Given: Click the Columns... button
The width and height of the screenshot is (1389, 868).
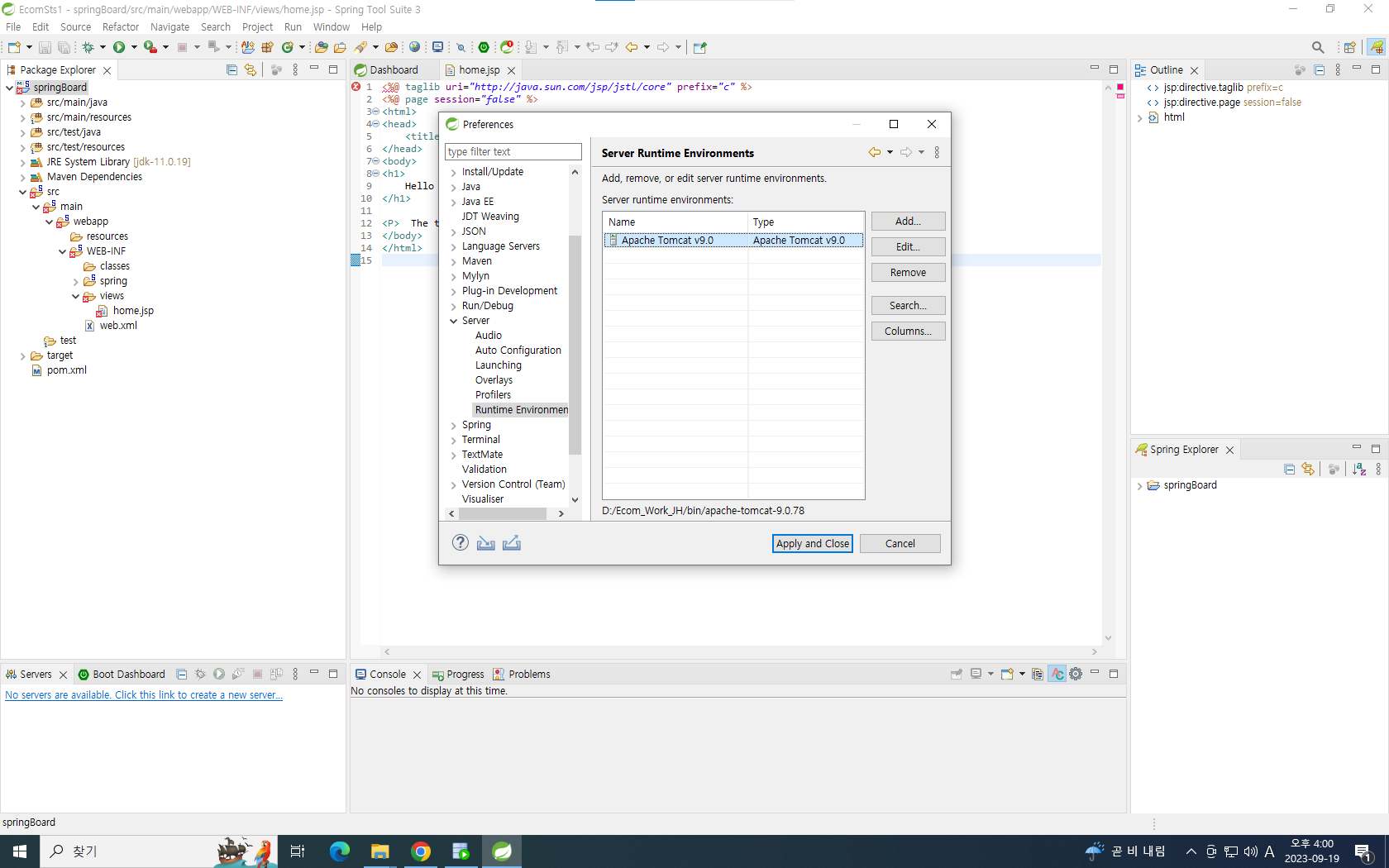Looking at the screenshot, I should click(908, 331).
